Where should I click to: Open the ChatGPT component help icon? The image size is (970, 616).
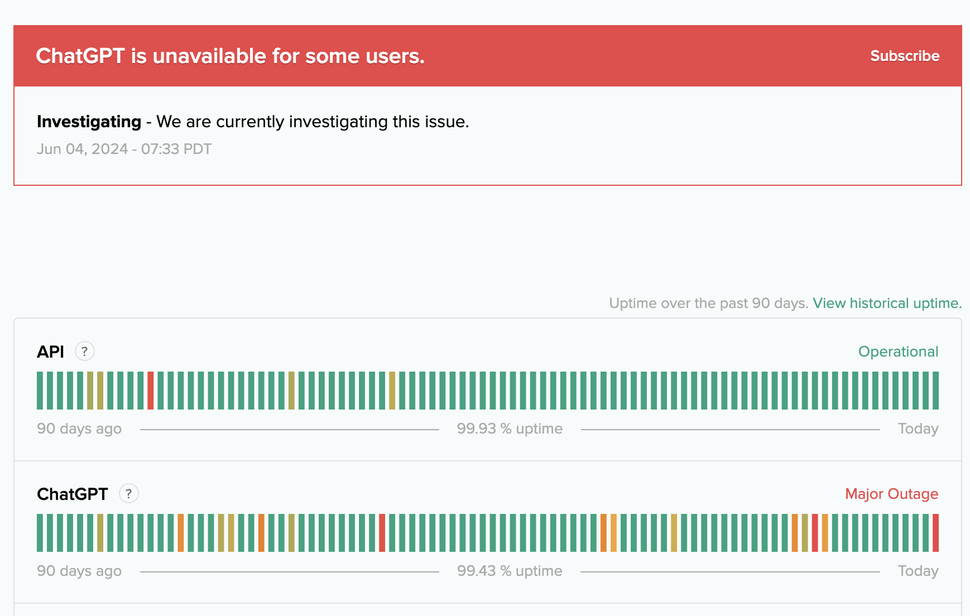128,493
